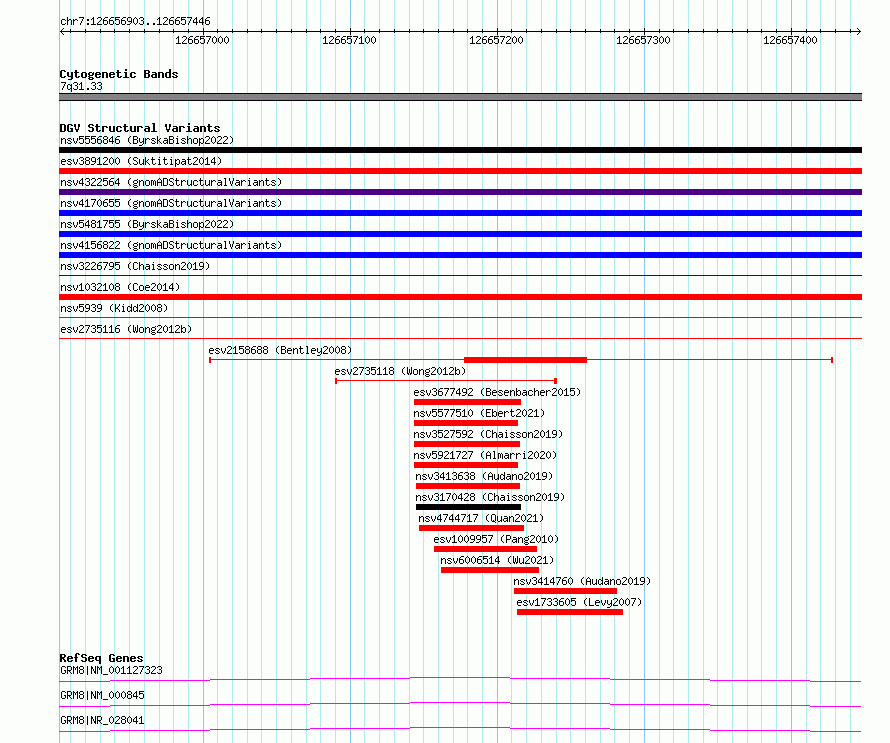Screen dimensions: 890x743
Task: Select nsv4156822 (gnomADStructuralVariants) label
Action: point(171,245)
